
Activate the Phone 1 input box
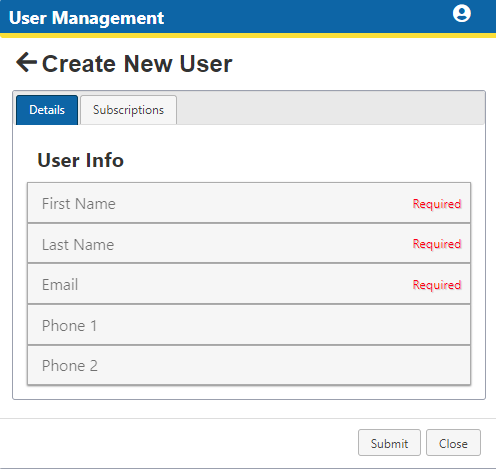(x=249, y=325)
